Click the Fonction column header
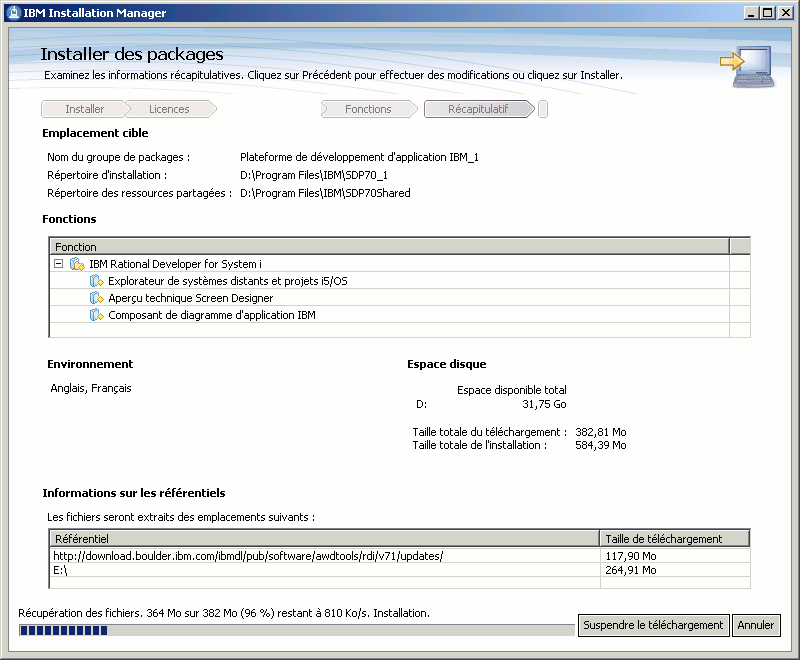The image size is (800, 660). pyautogui.click(x=390, y=247)
